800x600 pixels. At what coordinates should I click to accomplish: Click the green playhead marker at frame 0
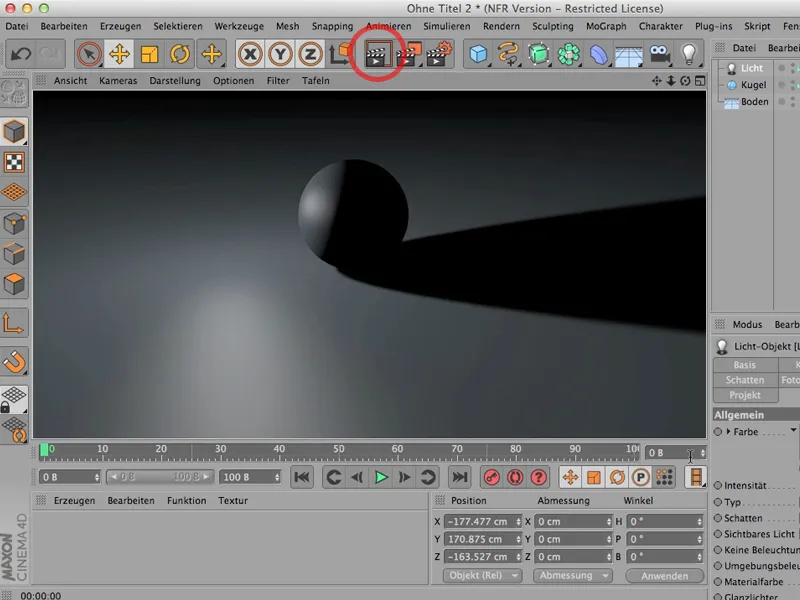pyautogui.click(x=44, y=449)
